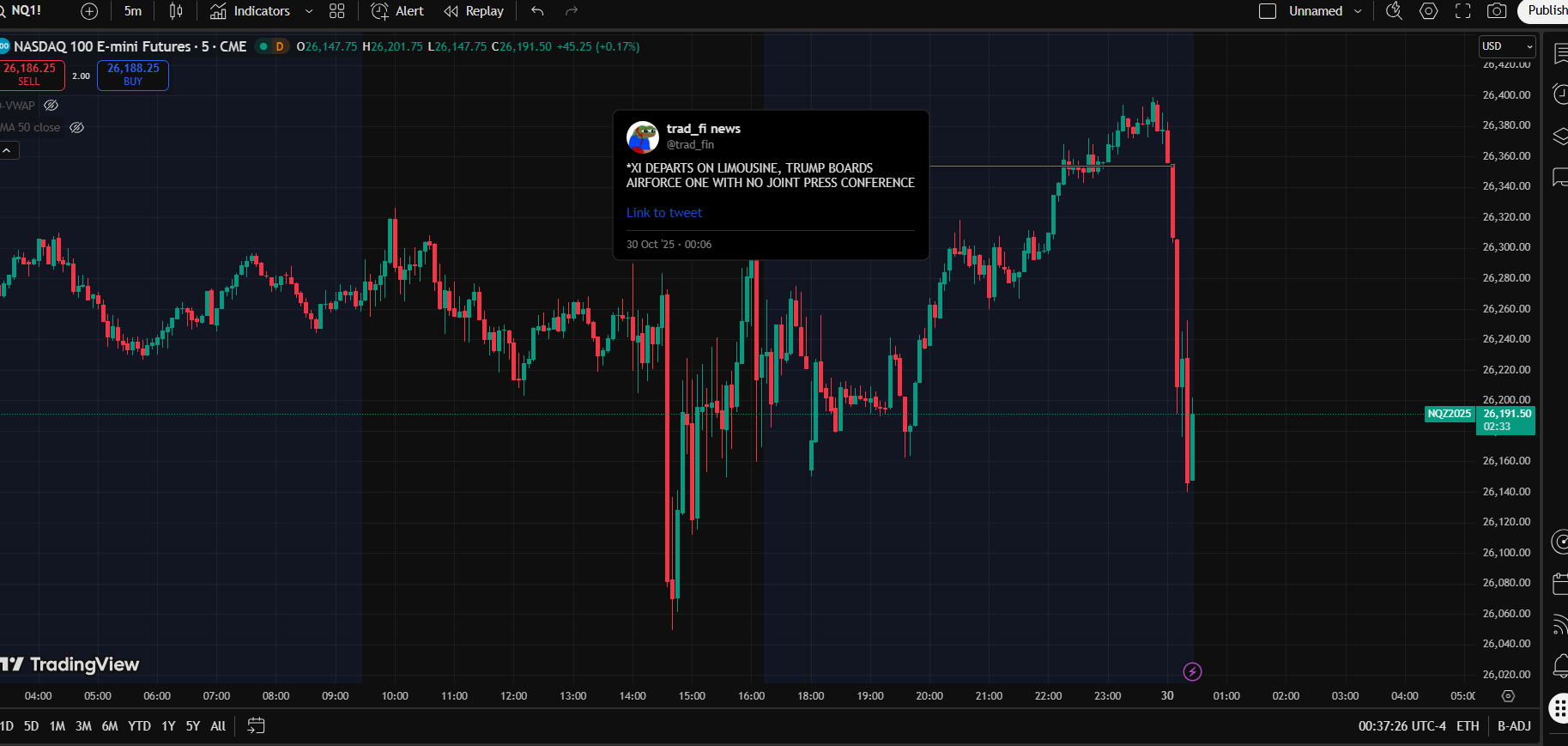Viewport: 1568px width, 746px height.
Task: Redo the last chart action
Action: pos(572,11)
